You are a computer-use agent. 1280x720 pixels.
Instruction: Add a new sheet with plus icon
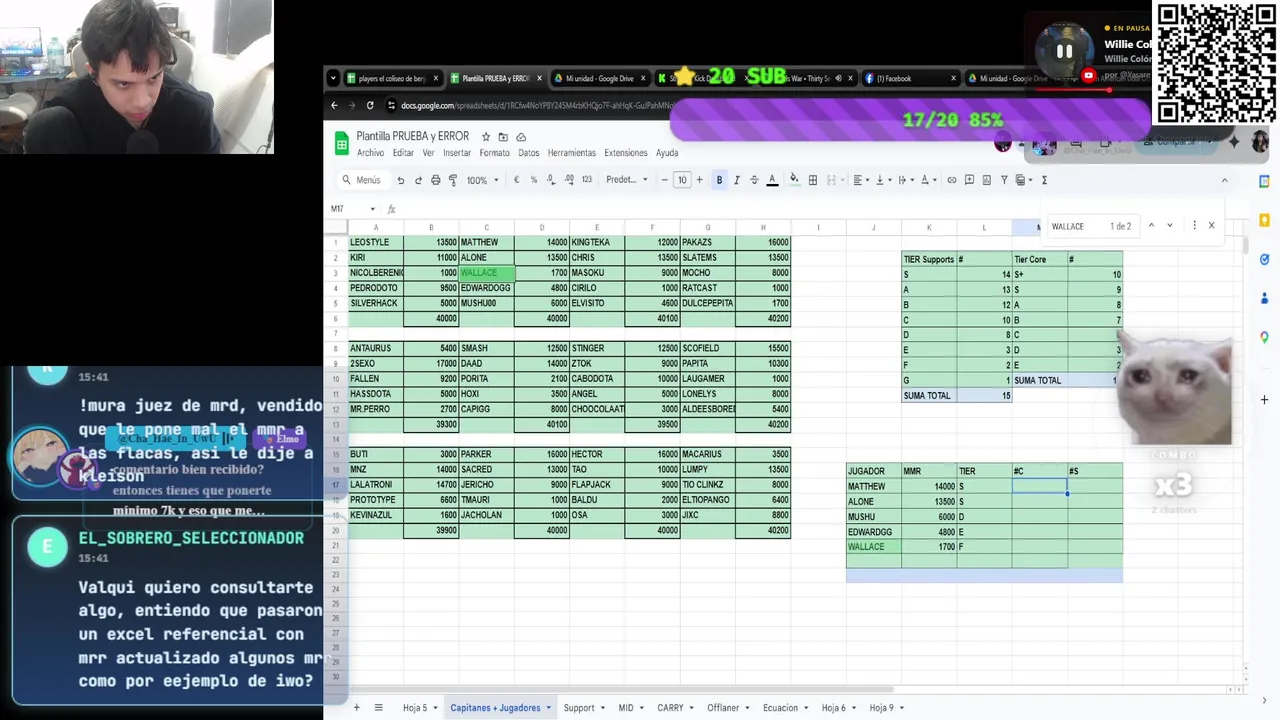pos(356,708)
